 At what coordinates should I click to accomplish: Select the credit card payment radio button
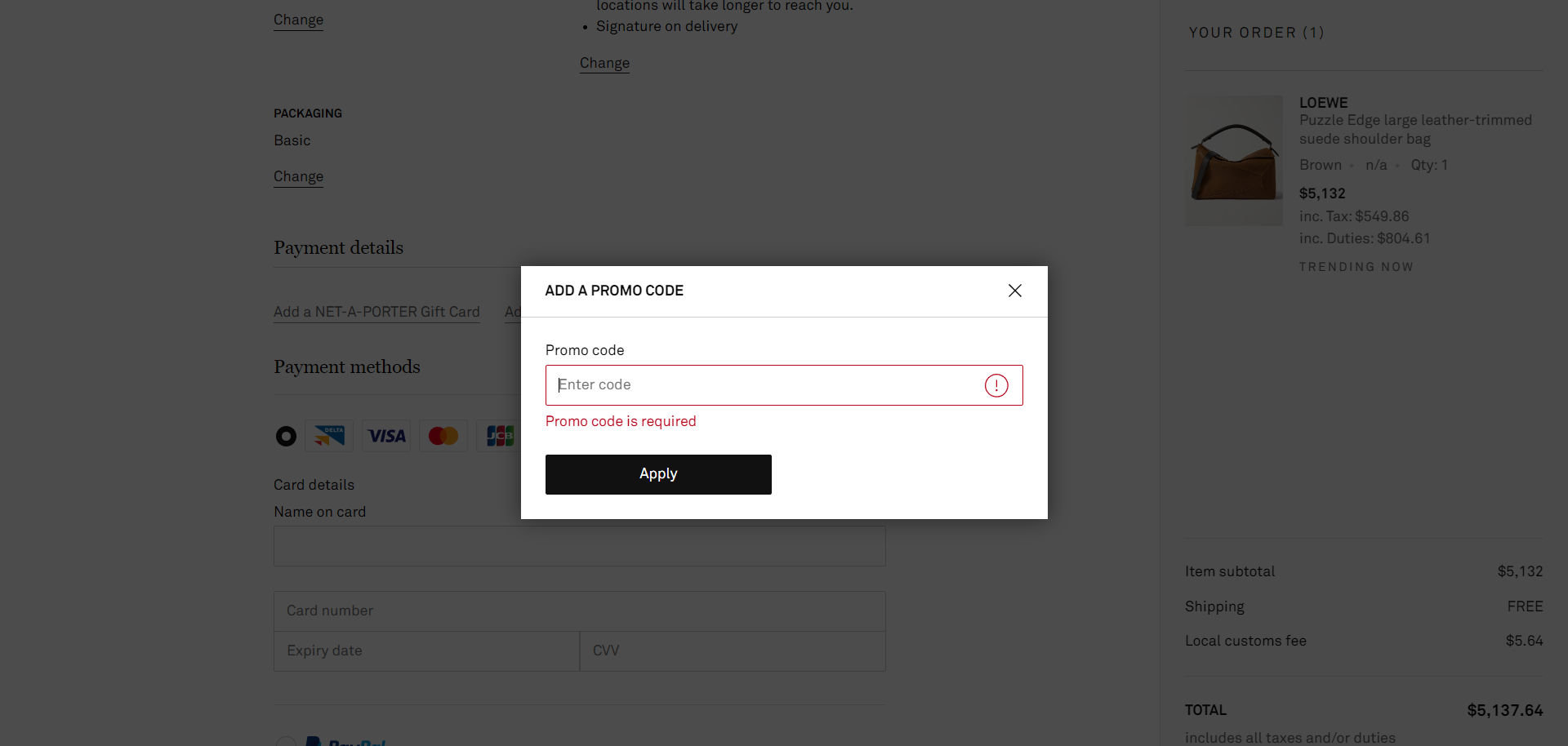pos(286,437)
